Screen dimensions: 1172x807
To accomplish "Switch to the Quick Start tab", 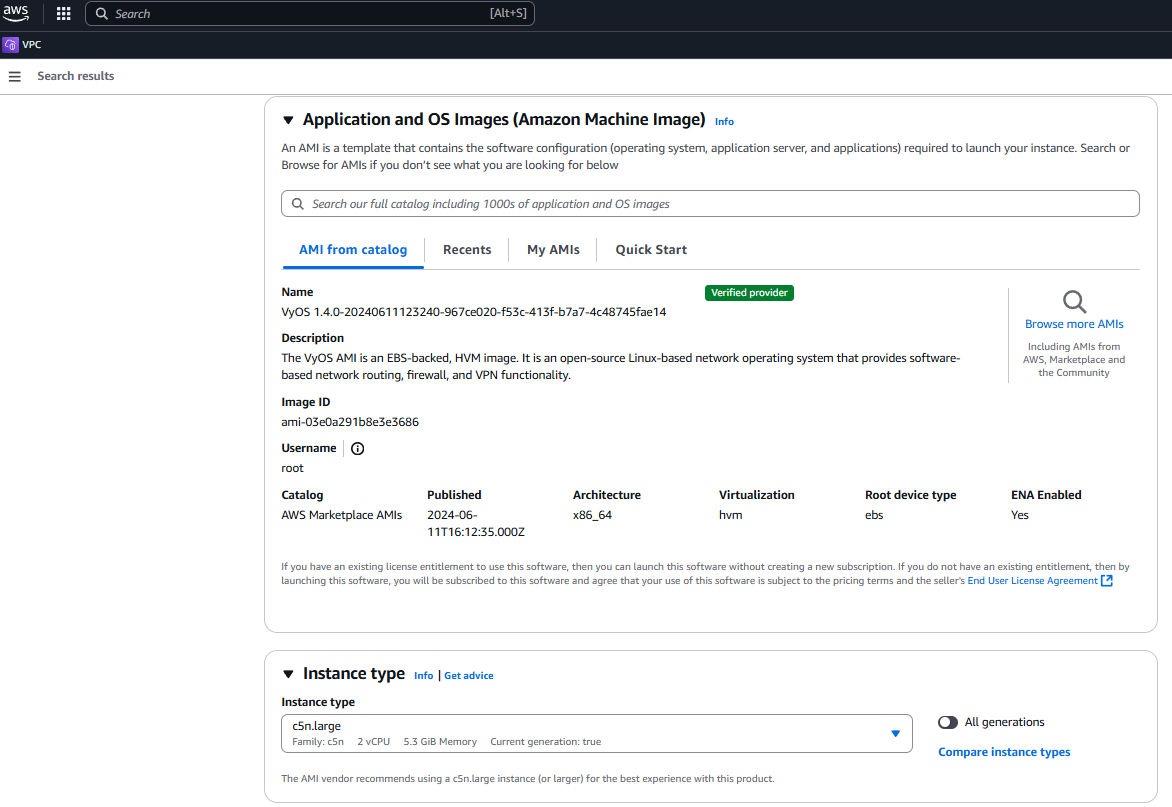I will coord(650,249).
